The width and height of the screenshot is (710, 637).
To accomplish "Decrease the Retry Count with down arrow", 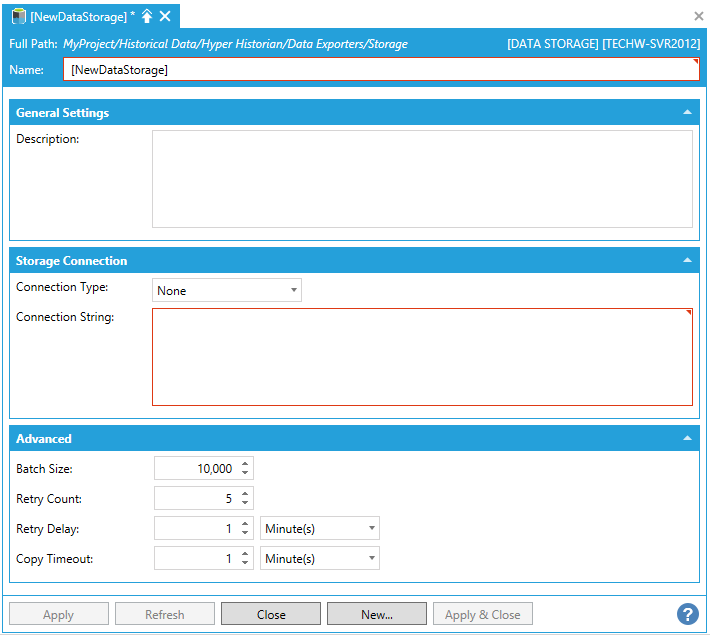I will [x=246, y=503].
